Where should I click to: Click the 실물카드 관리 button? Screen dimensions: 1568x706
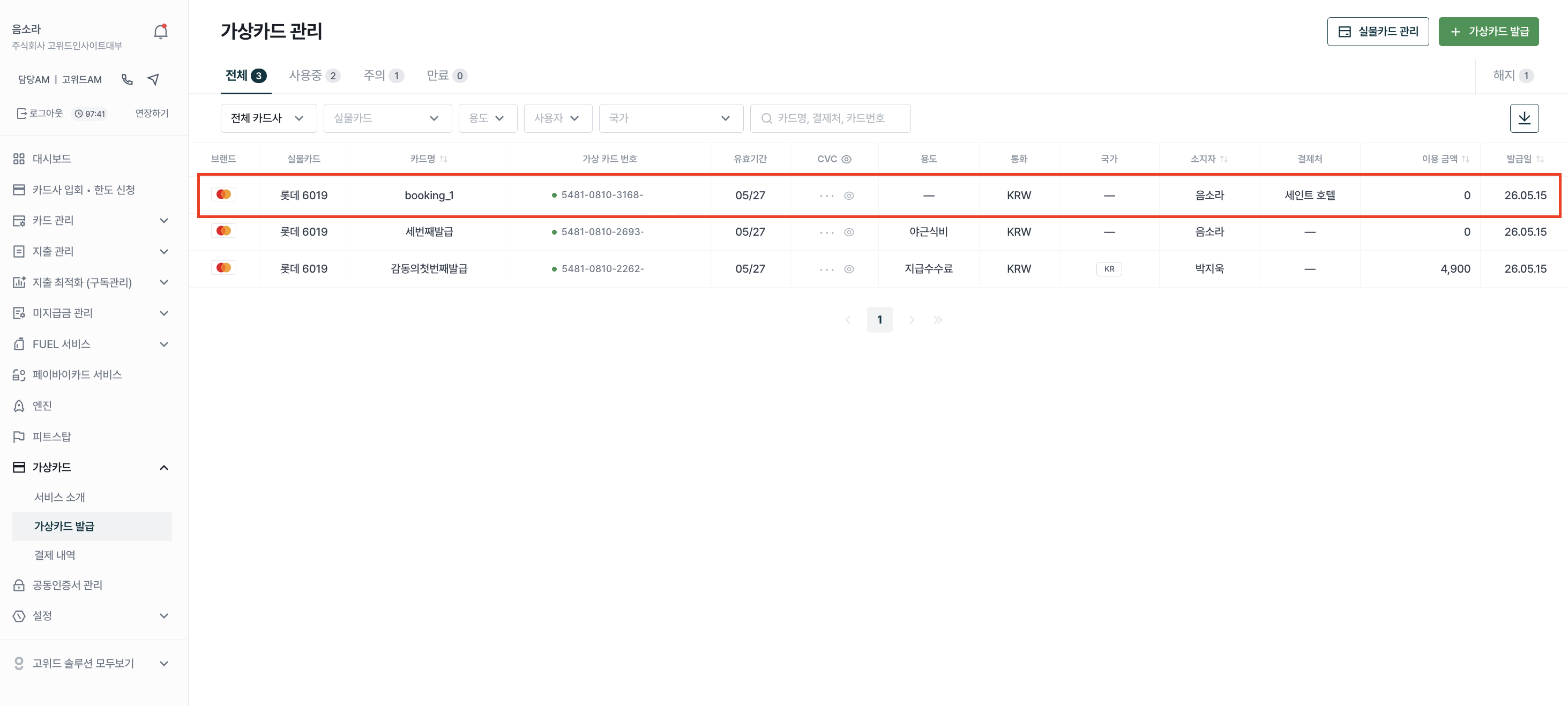point(1378,32)
